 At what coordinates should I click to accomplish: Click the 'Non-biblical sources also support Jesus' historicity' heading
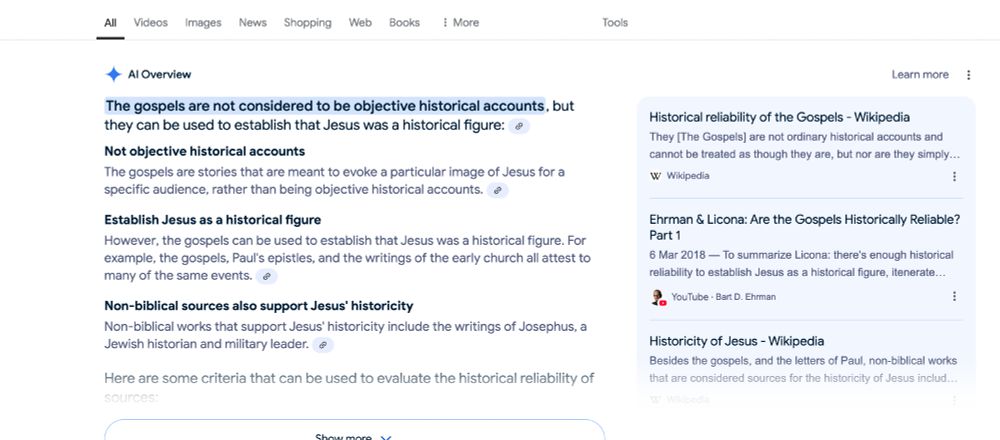[x=259, y=306]
